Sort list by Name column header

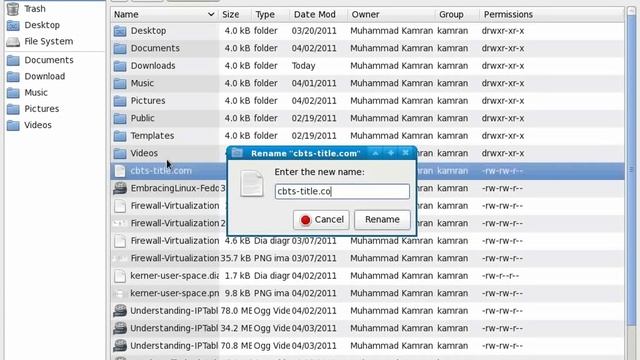click(x=164, y=14)
